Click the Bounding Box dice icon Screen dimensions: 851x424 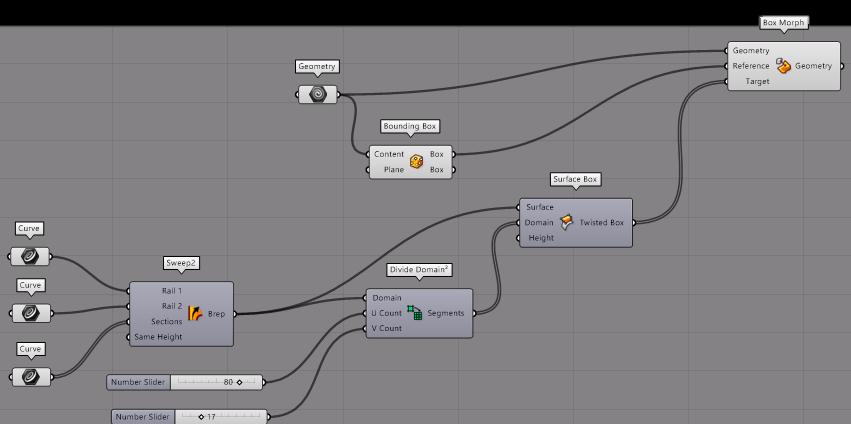416,161
